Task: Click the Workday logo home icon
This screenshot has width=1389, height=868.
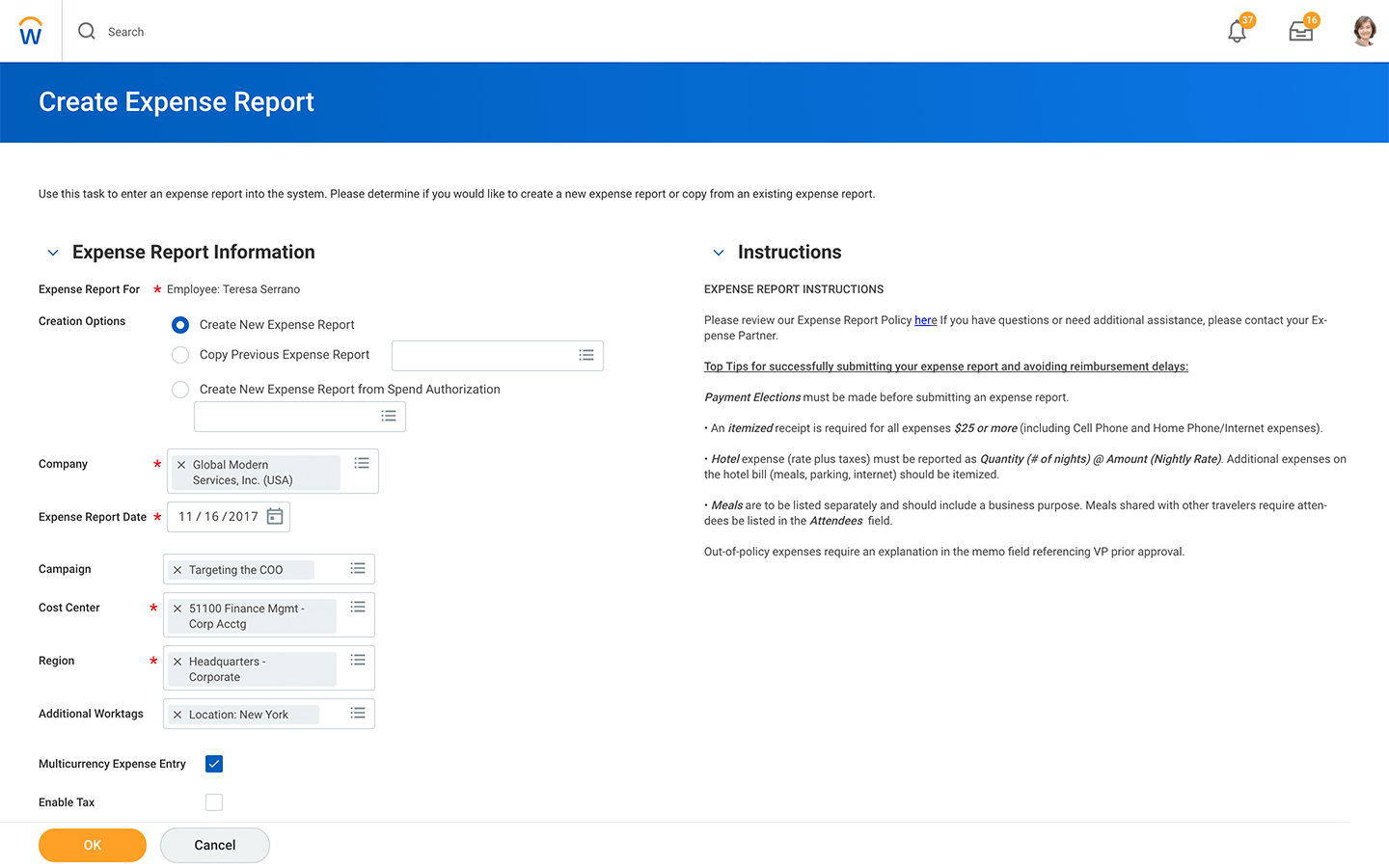Action: click(x=31, y=32)
